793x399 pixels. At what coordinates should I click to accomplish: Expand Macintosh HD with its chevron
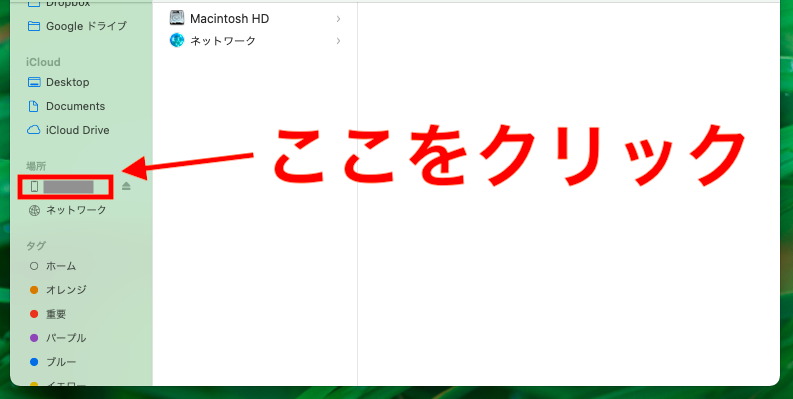338,19
